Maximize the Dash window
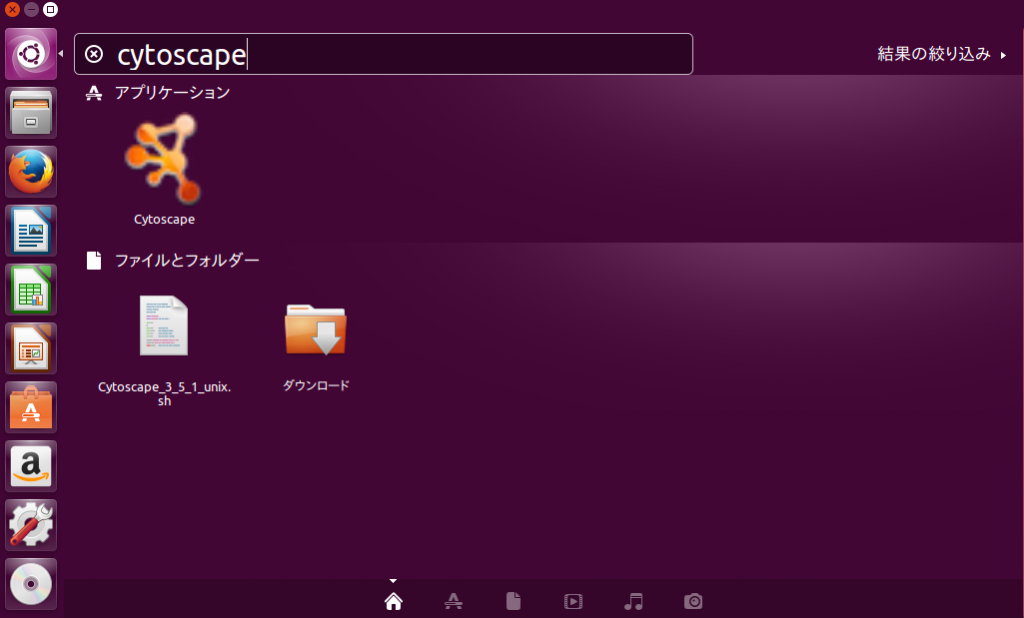The width and height of the screenshot is (1024, 618). pos(50,9)
